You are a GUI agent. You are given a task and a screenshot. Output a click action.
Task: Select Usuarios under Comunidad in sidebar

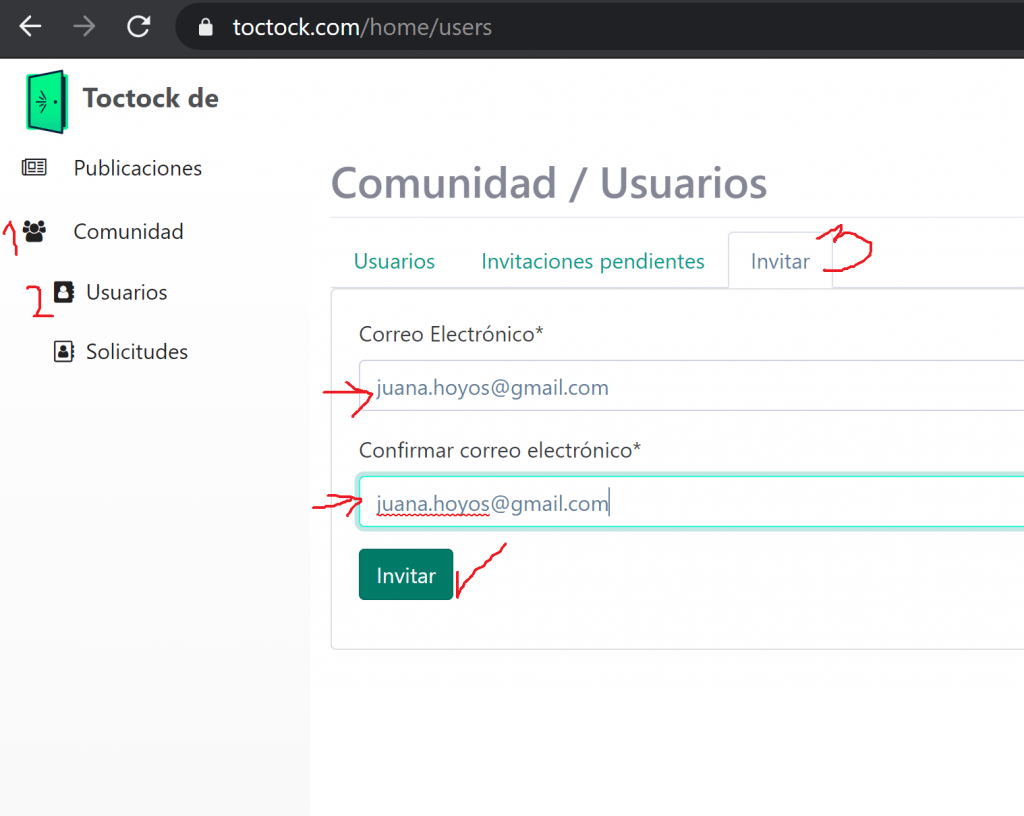click(x=126, y=293)
